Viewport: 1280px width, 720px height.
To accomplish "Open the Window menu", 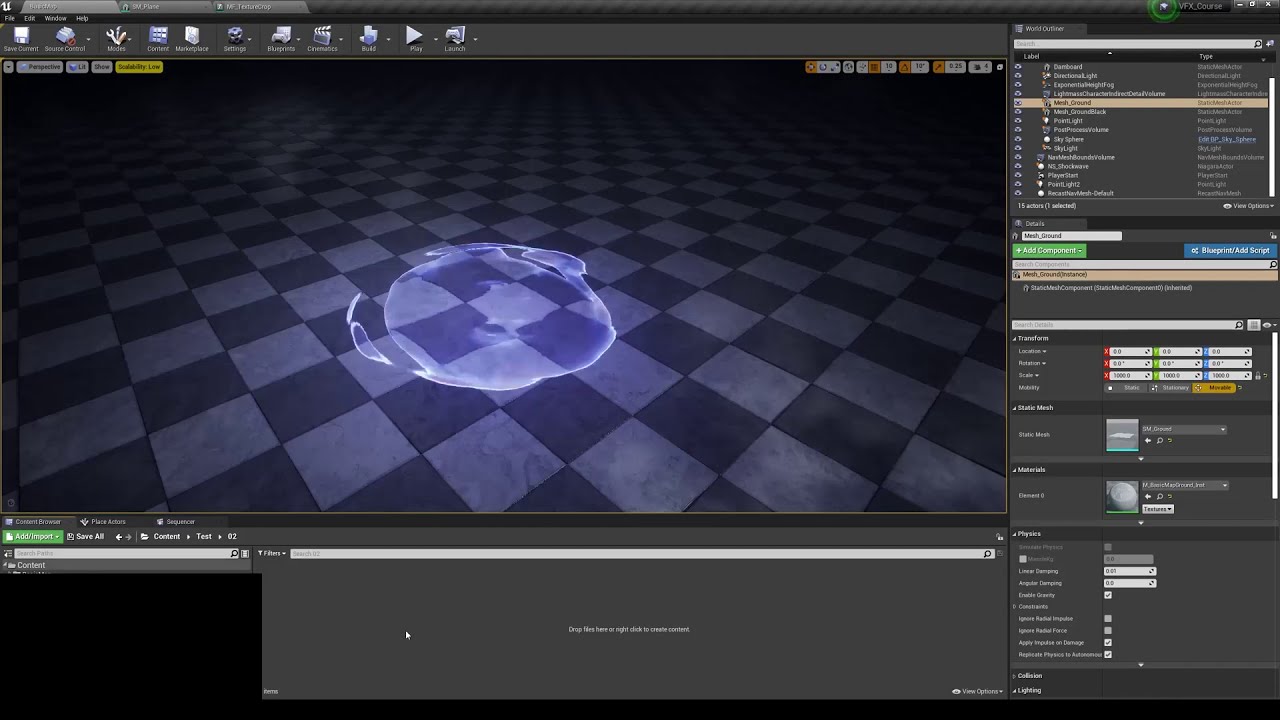I will (55, 18).
